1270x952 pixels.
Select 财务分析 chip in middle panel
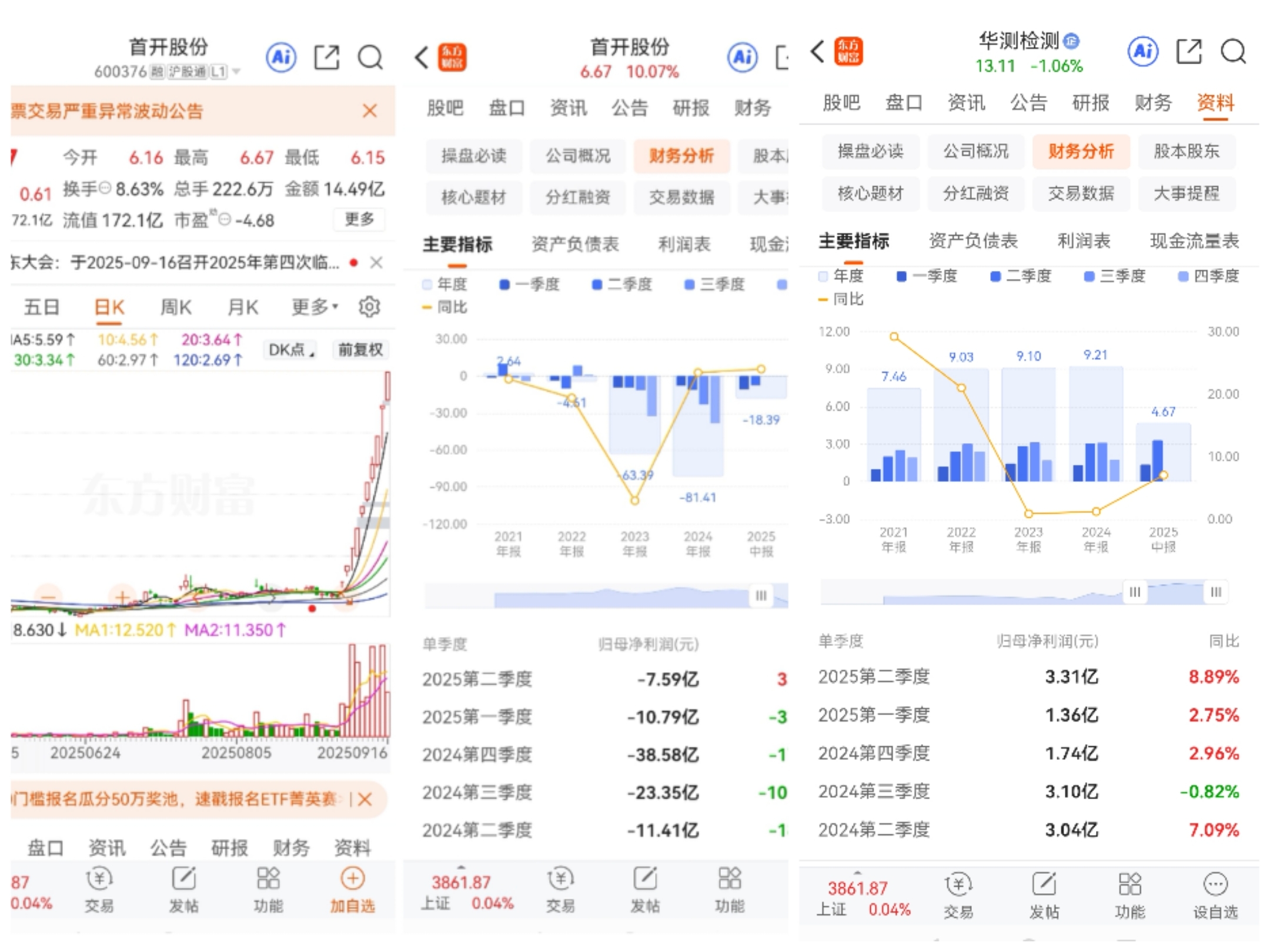(681, 156)
